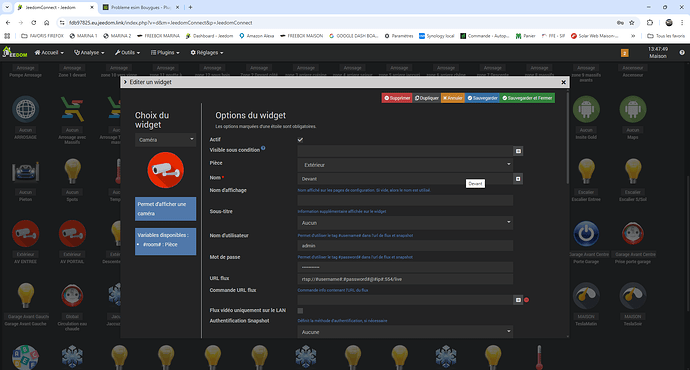Enable Flux vidéo uniquement sur le LAN
Viewport: 690px width, 370px height.
click(300, 311)
